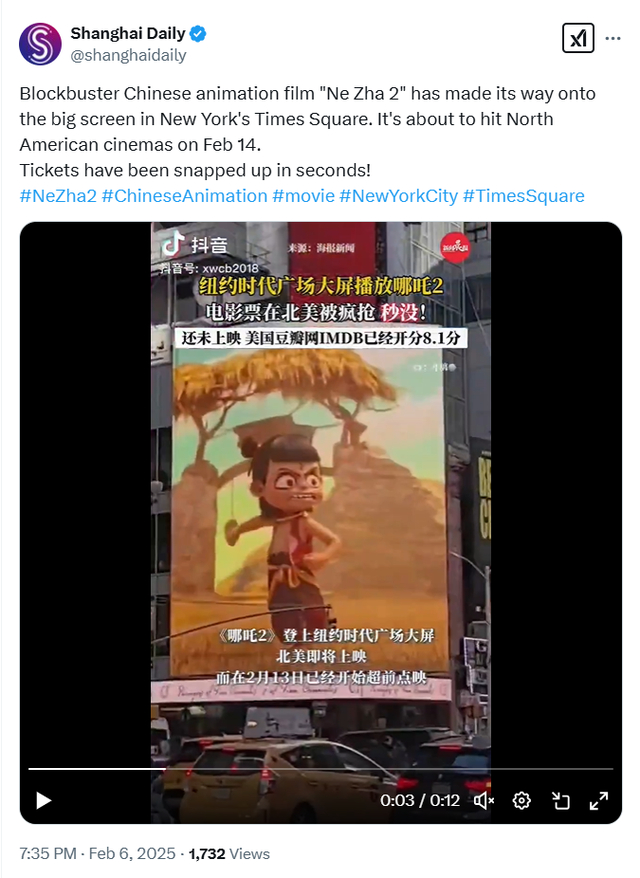640x878 pixels.
Task: Open the three-dot more options menu
Action: [613, 38]
